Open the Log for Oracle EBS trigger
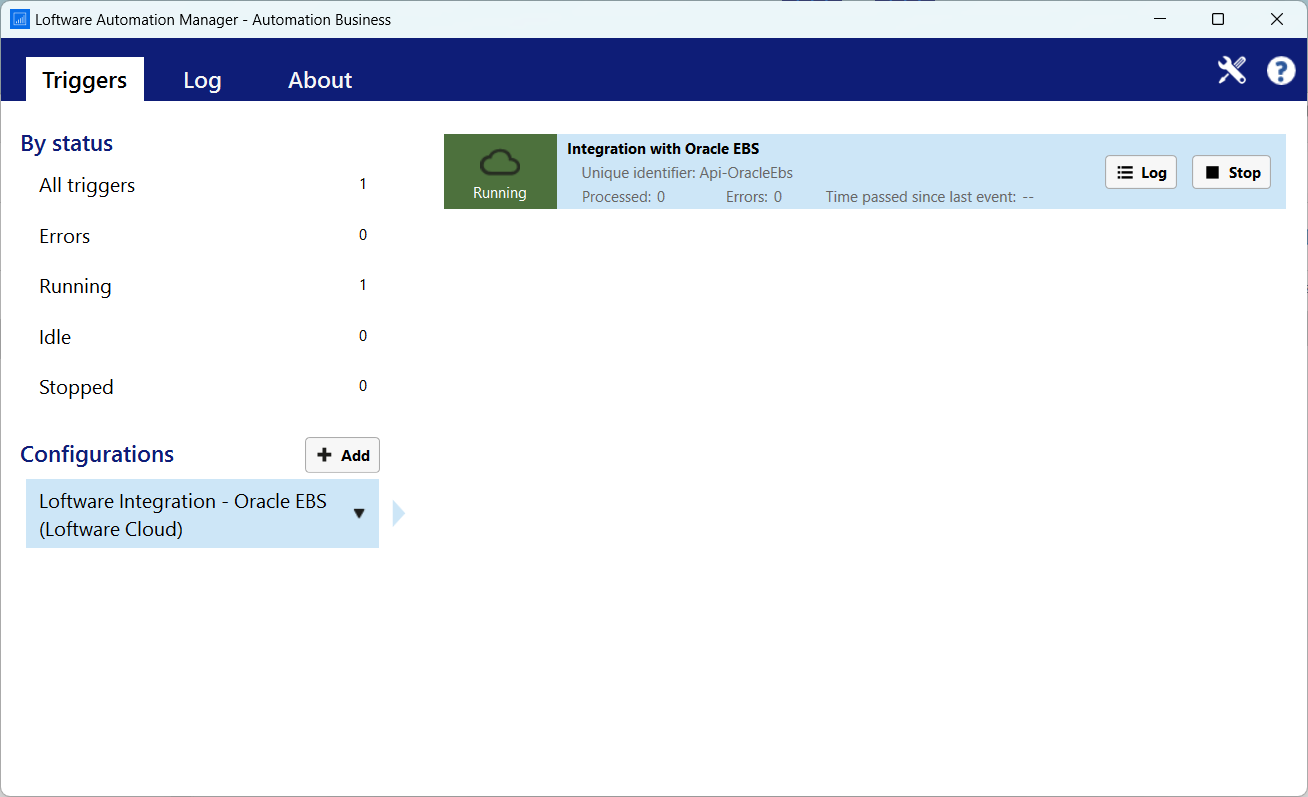 click(x=1141, y=172)
